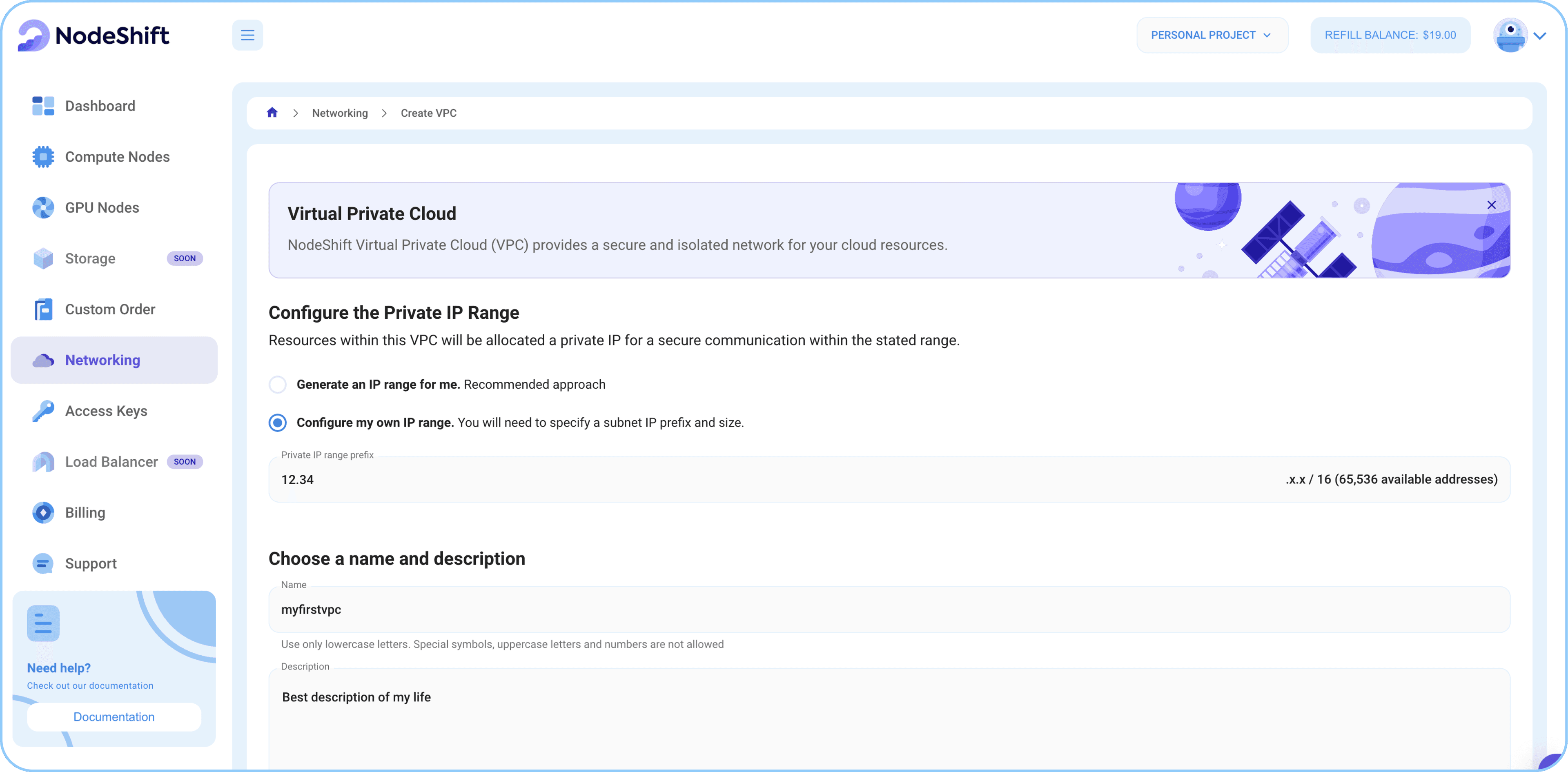Click Configure the Private IP Range heading
1568x772 pixels.
pos(394,313)
